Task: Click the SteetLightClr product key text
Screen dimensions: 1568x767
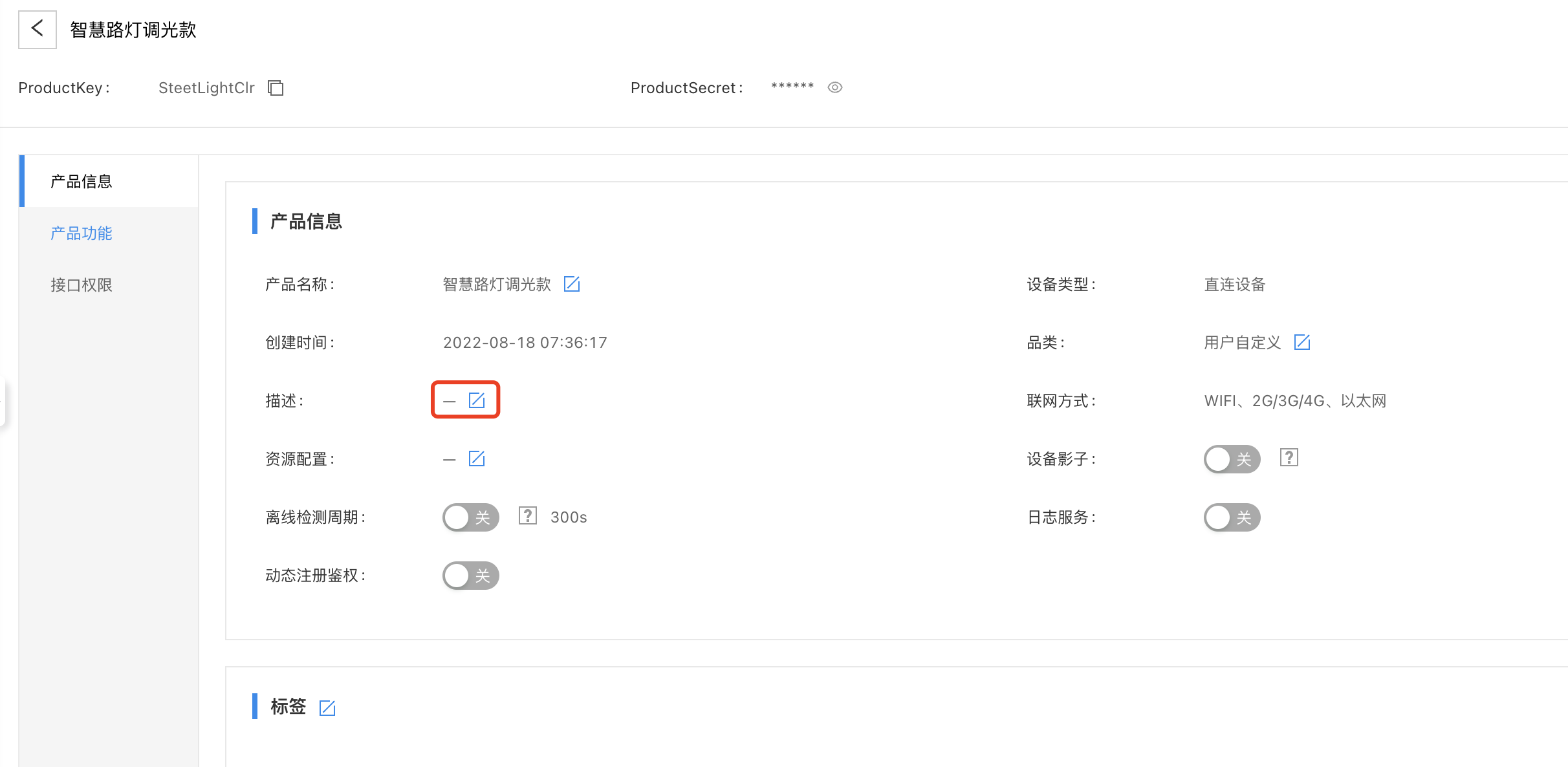Action: pyautogui.click(x=206, y=88)
